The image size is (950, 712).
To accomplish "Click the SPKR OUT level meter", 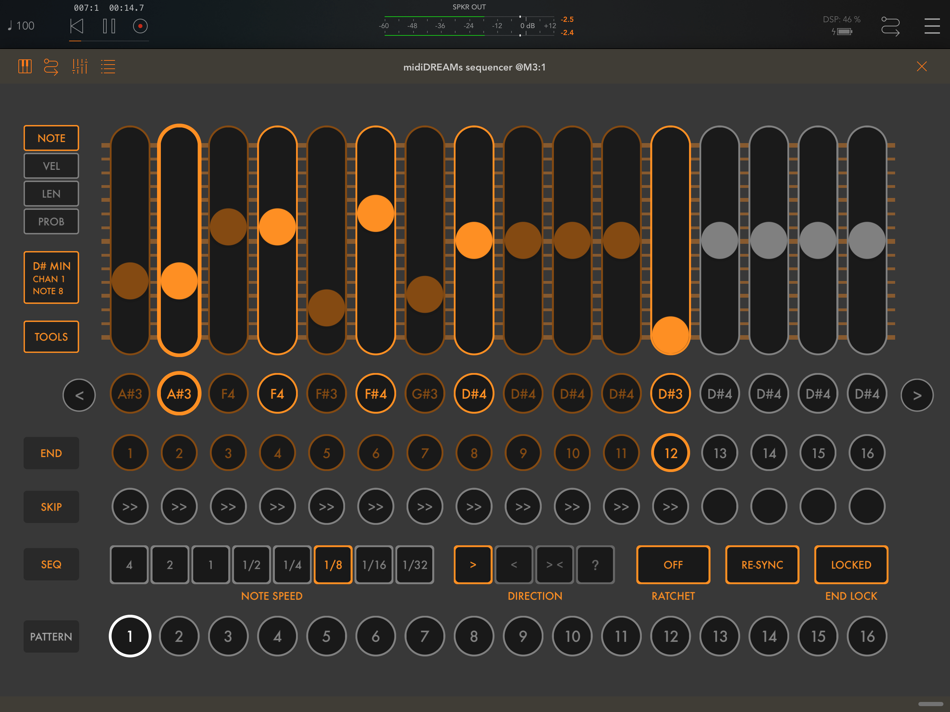I will (x=470, y=26).
